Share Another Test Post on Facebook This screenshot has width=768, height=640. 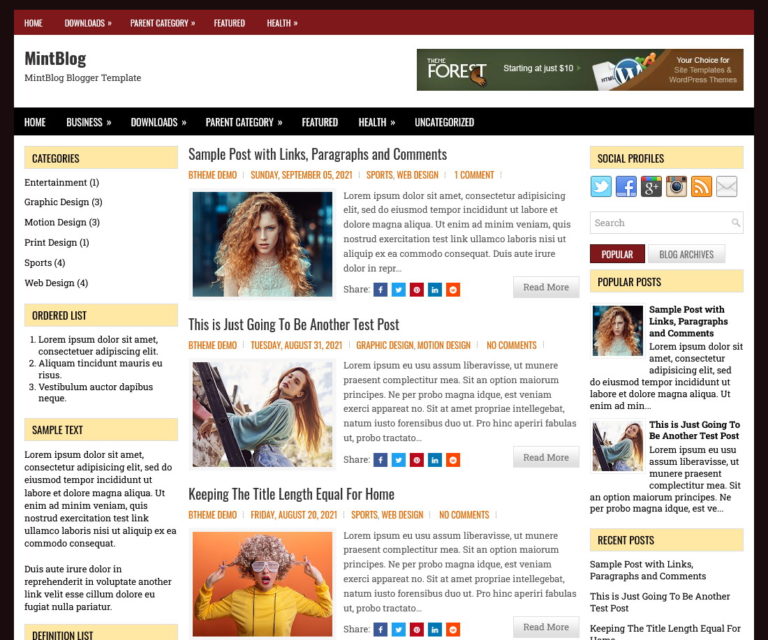(381, 460)
